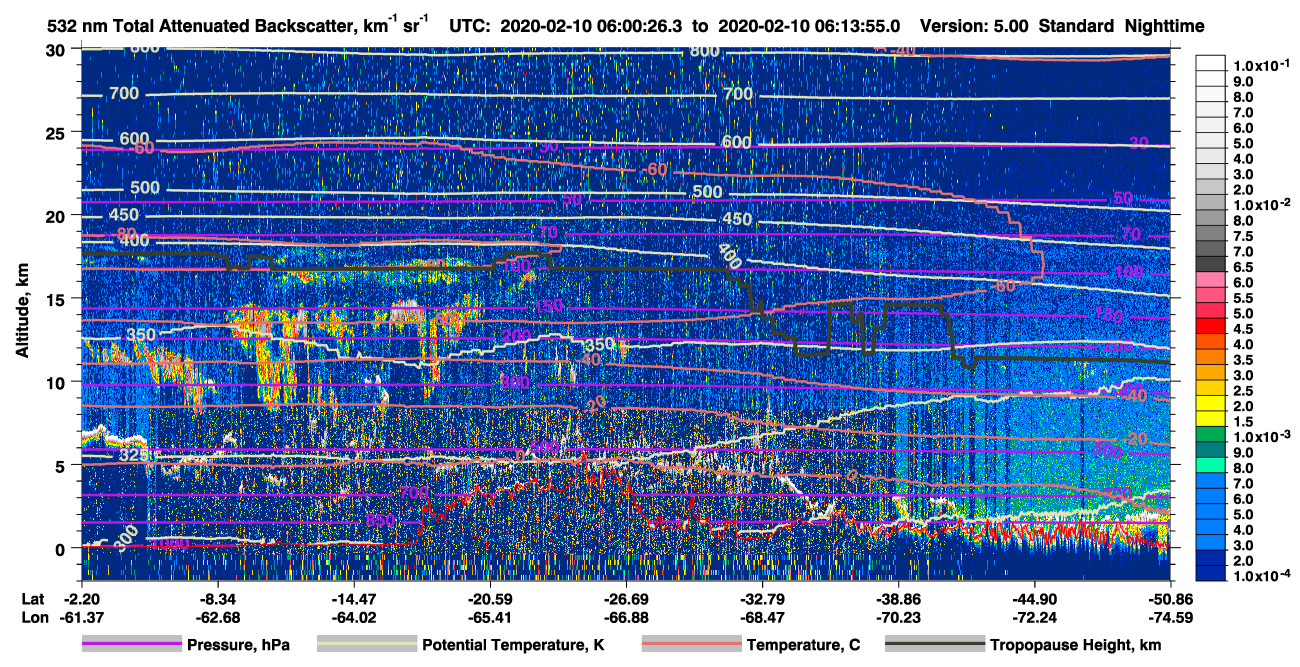Click altitude axis tick 15

pos(58,299)
